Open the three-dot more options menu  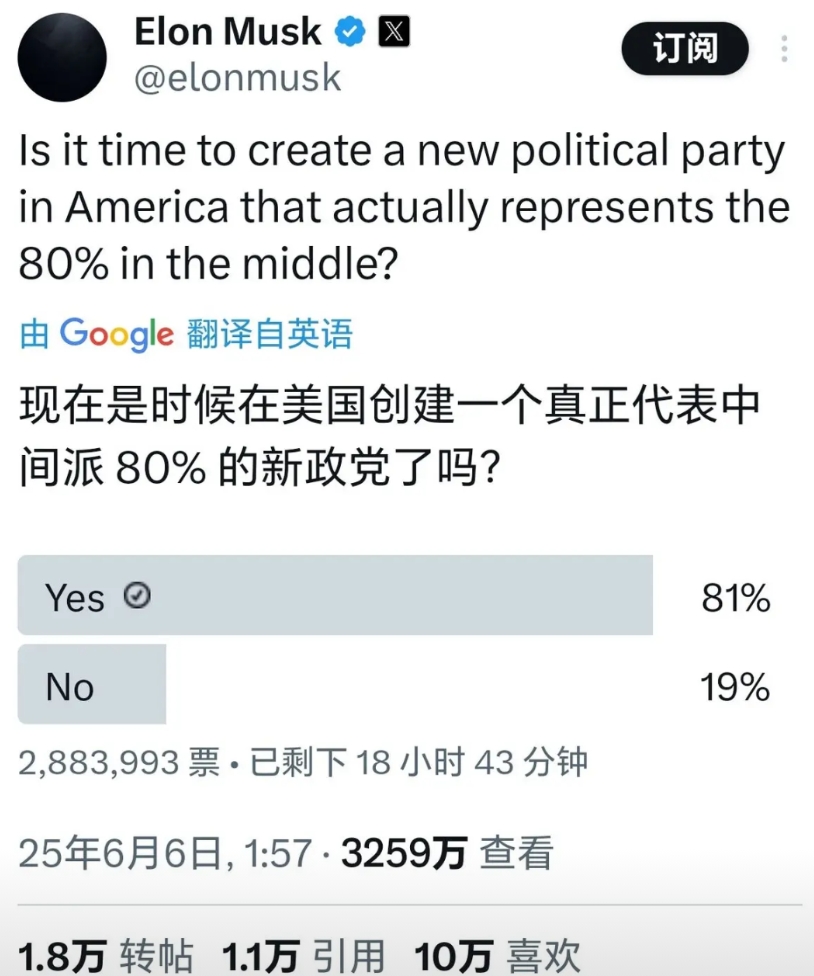tap(784, 49)
